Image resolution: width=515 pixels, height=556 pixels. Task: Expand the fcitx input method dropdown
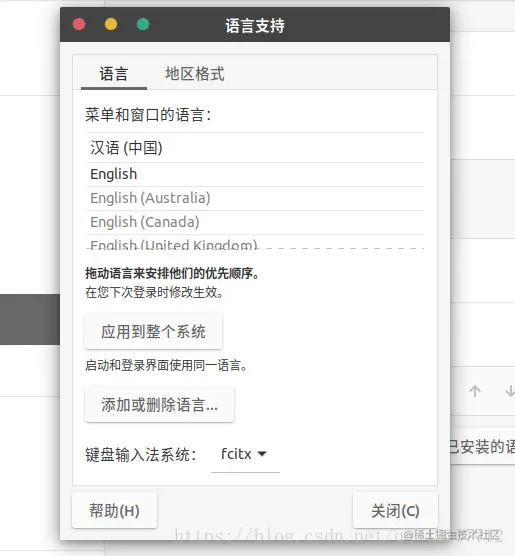point(245,454)
